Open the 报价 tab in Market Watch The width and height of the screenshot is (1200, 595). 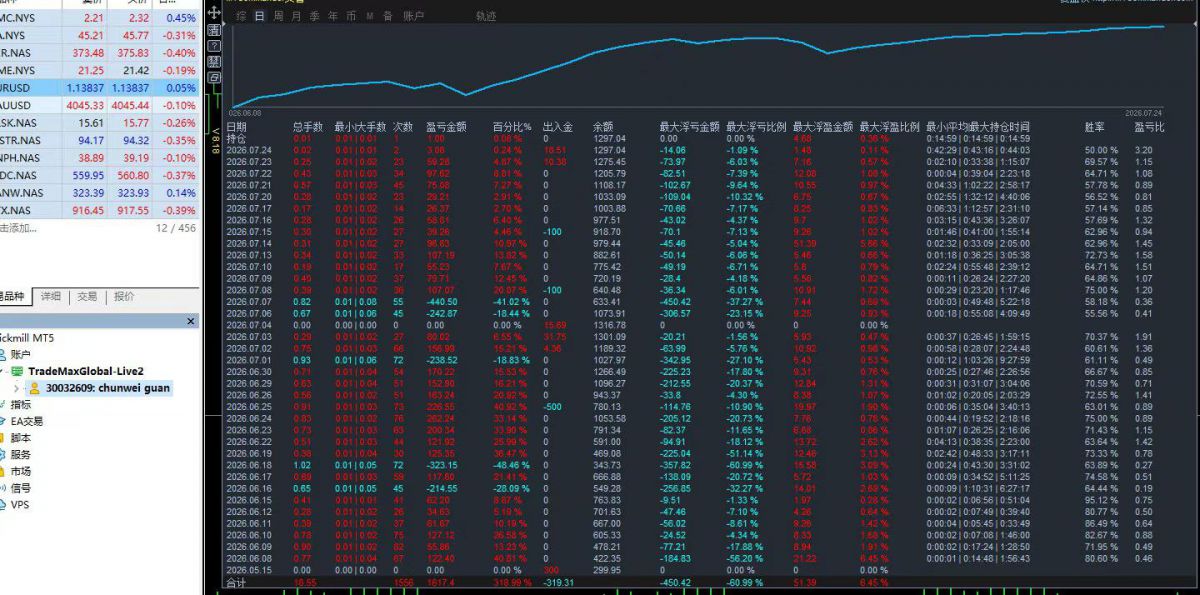coord(124,297)
